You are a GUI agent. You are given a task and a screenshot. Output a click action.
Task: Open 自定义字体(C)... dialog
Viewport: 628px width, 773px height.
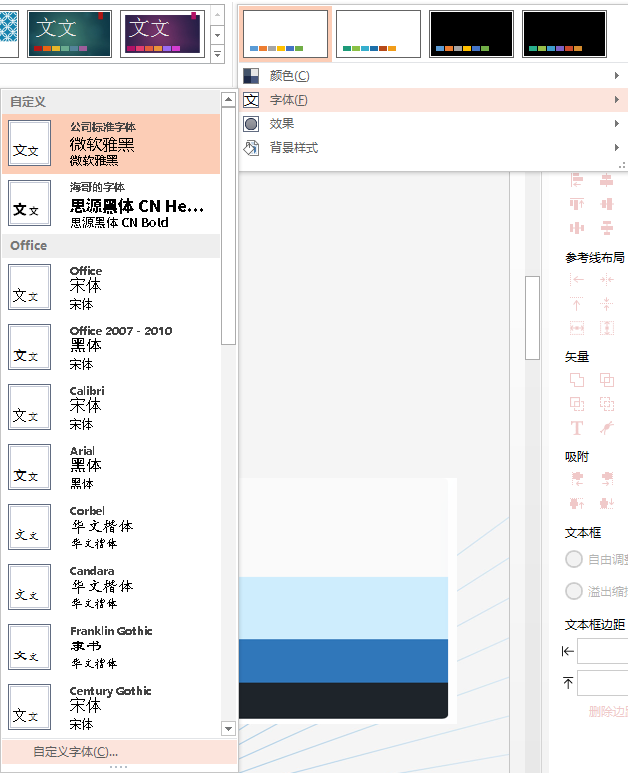(119, 752)
